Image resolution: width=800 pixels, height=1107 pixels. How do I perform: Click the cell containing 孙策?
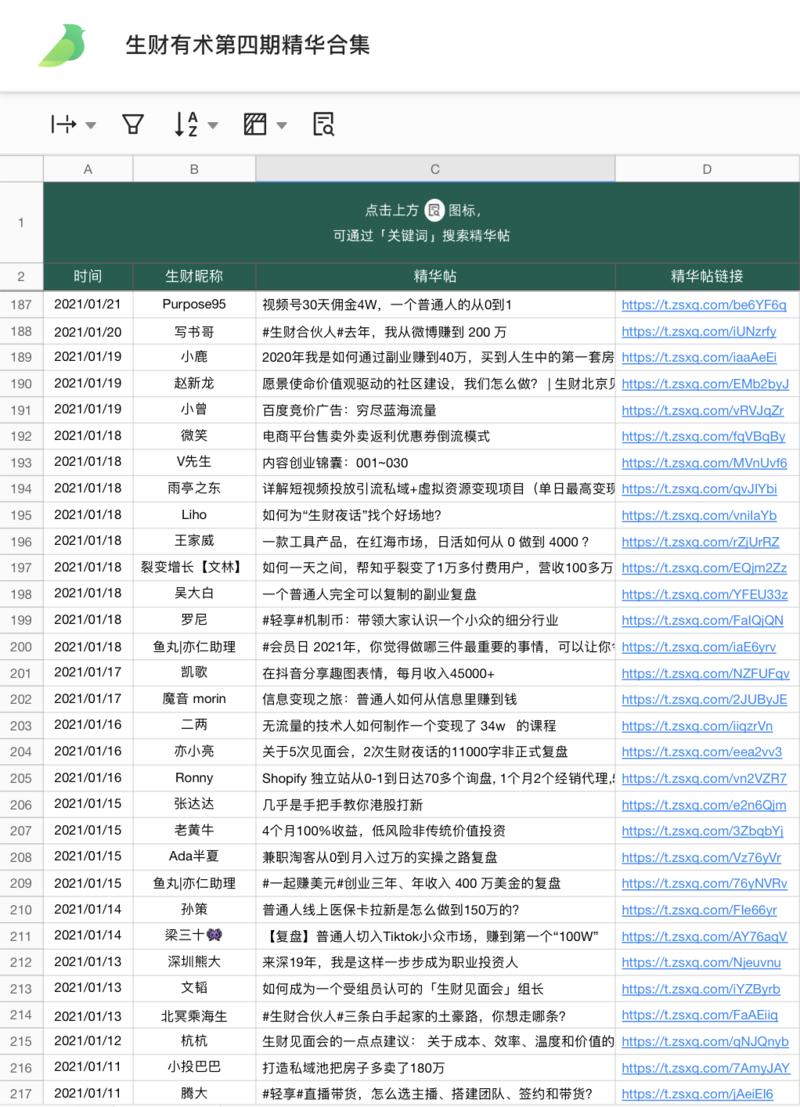[x=193, y=910]
